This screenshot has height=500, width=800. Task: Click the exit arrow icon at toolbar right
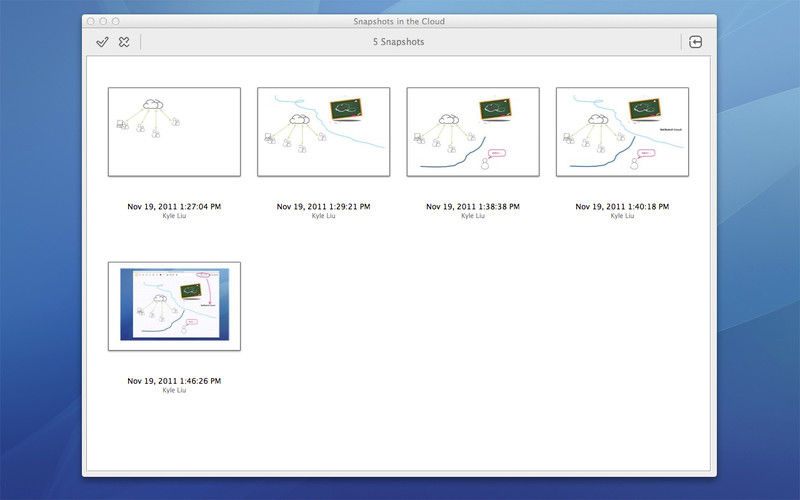point(695,42)
